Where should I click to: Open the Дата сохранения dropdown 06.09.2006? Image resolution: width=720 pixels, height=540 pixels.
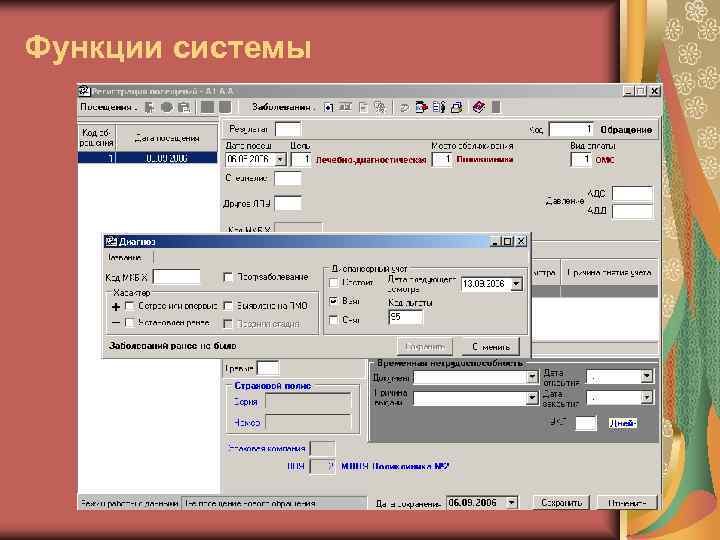[x=512, y=503]
